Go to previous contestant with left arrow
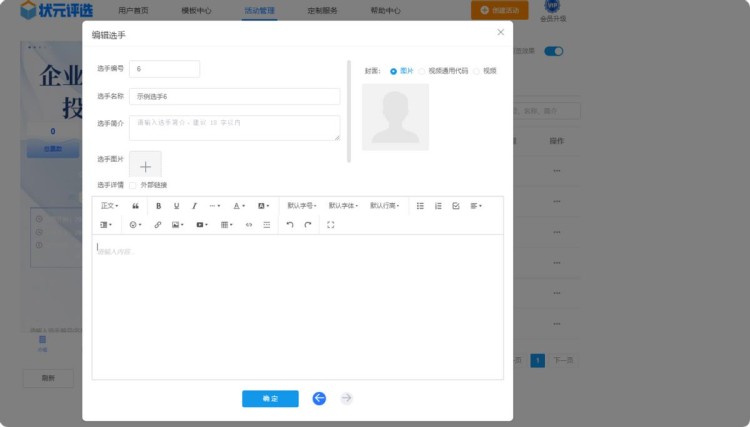Image resolution: width=750 pixels, height=427 pixels. tap(319, 398)
